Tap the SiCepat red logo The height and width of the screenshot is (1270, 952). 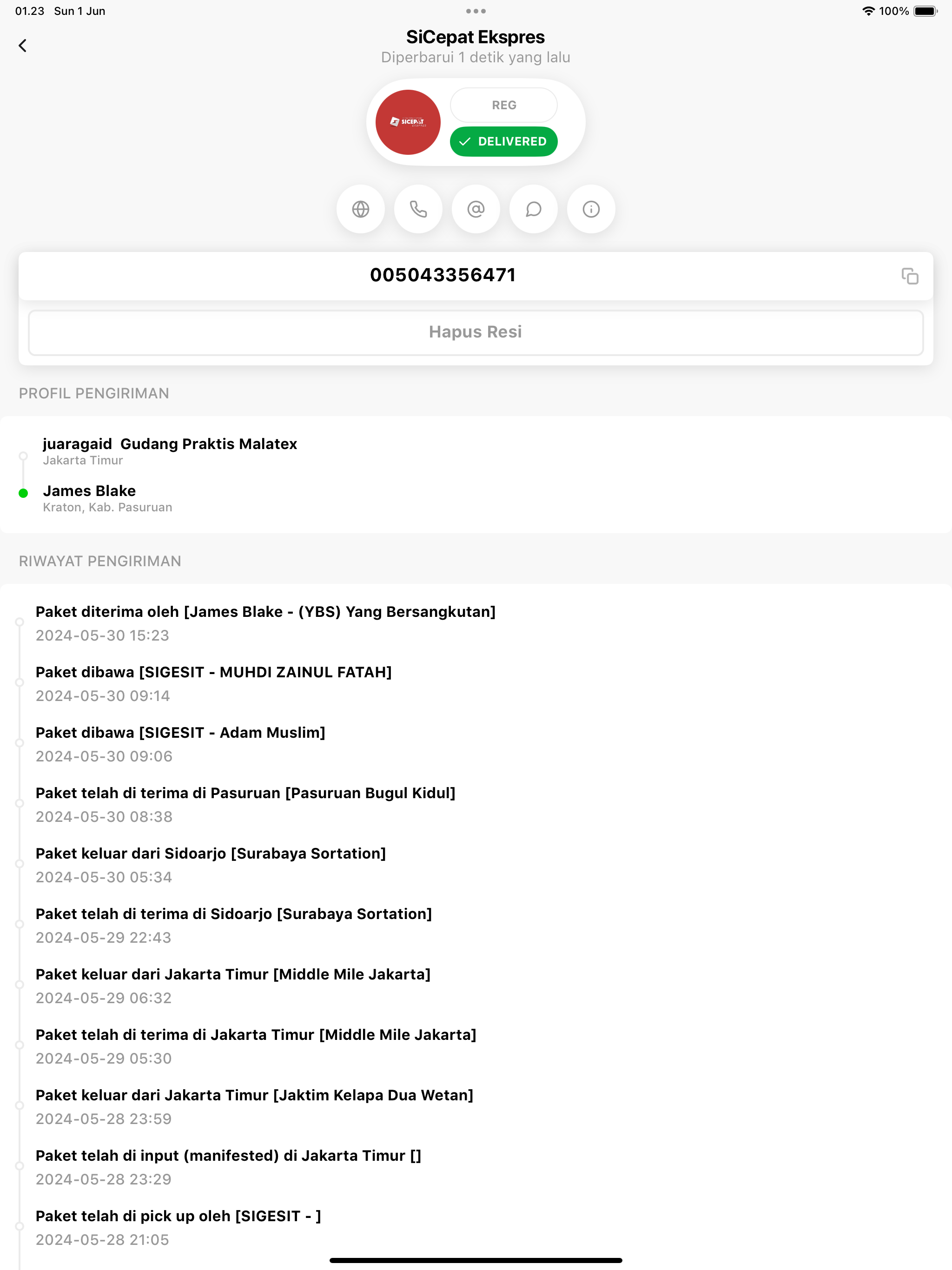408,122
